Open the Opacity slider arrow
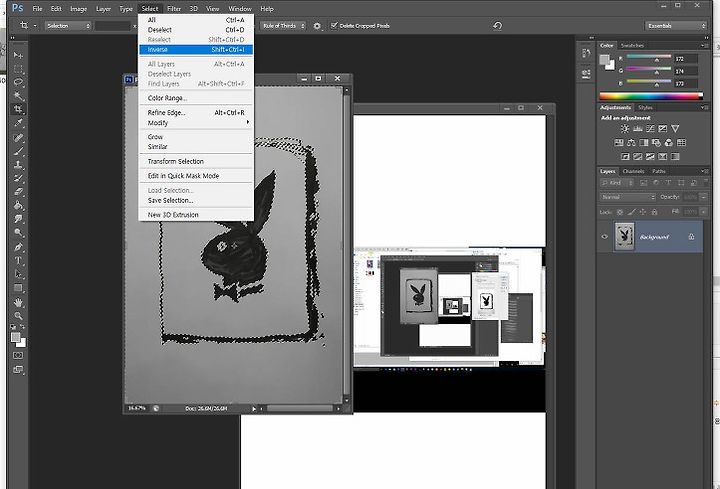 click(x=703, y=197)
